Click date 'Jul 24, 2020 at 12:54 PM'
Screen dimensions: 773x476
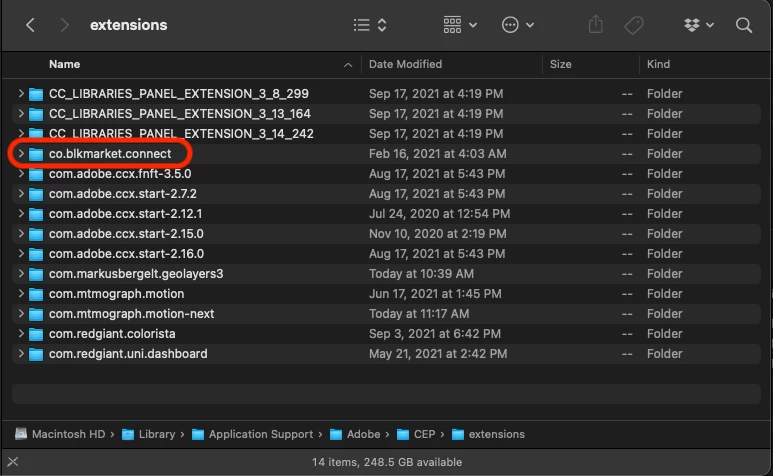pyautogui.click(x=439, y=214)
